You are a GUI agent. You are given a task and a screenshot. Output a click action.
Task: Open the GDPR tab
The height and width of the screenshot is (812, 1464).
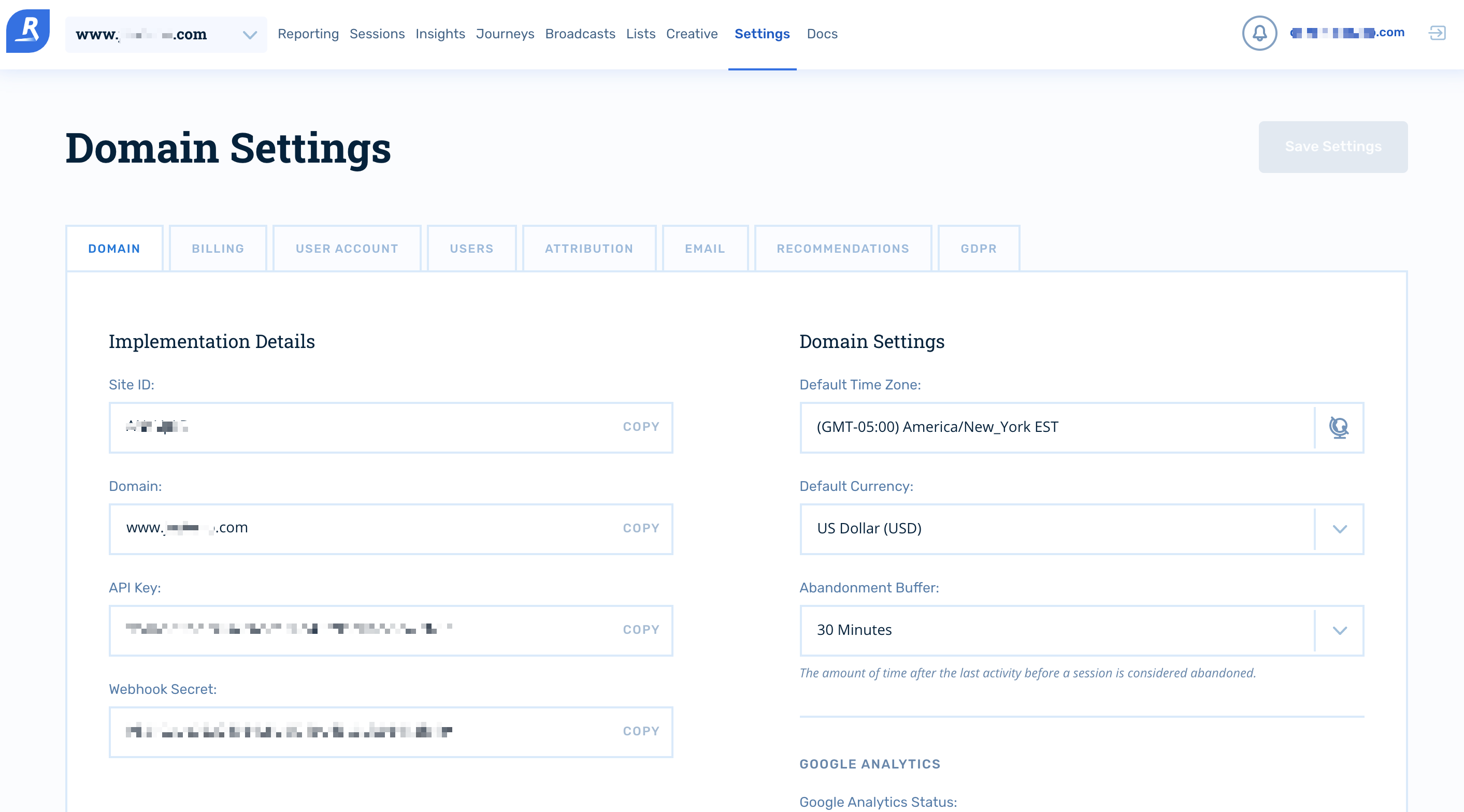978,249
